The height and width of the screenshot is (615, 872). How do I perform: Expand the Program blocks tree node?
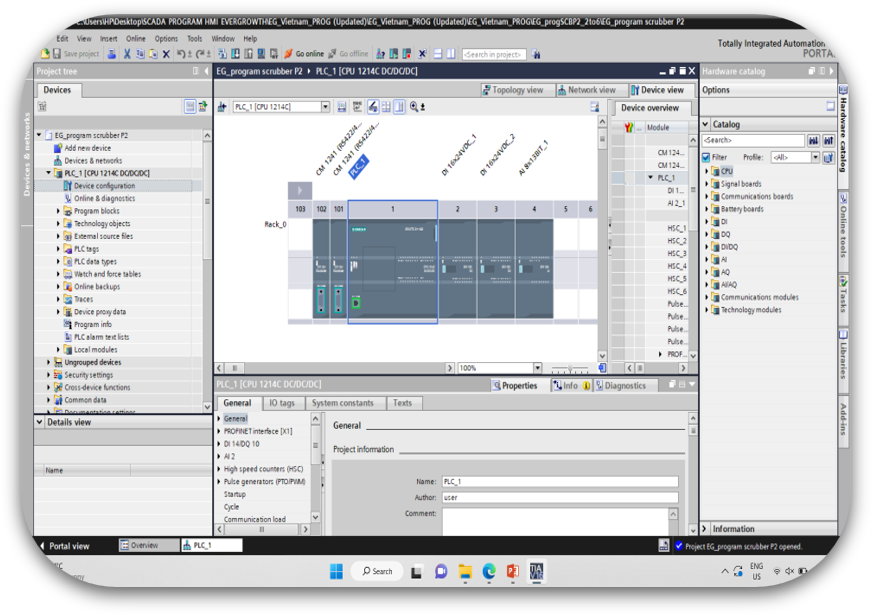tap(58, 211)
